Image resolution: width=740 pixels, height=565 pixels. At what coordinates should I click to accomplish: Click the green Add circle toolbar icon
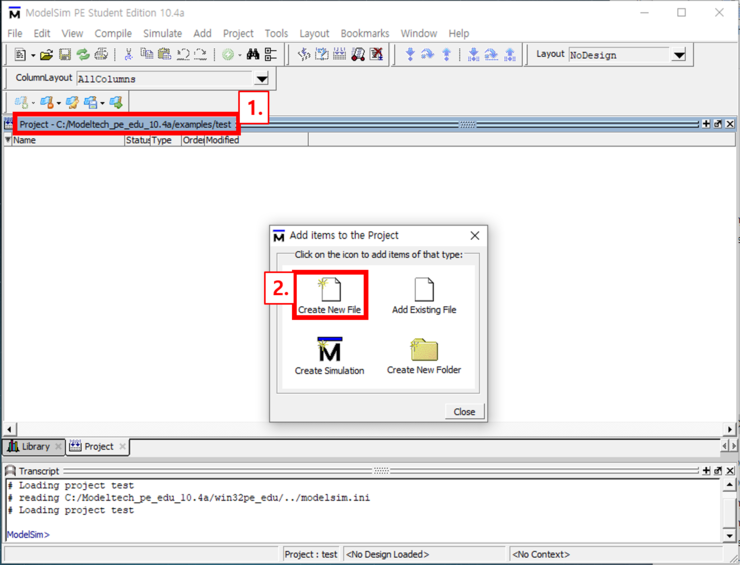point(228,55)
